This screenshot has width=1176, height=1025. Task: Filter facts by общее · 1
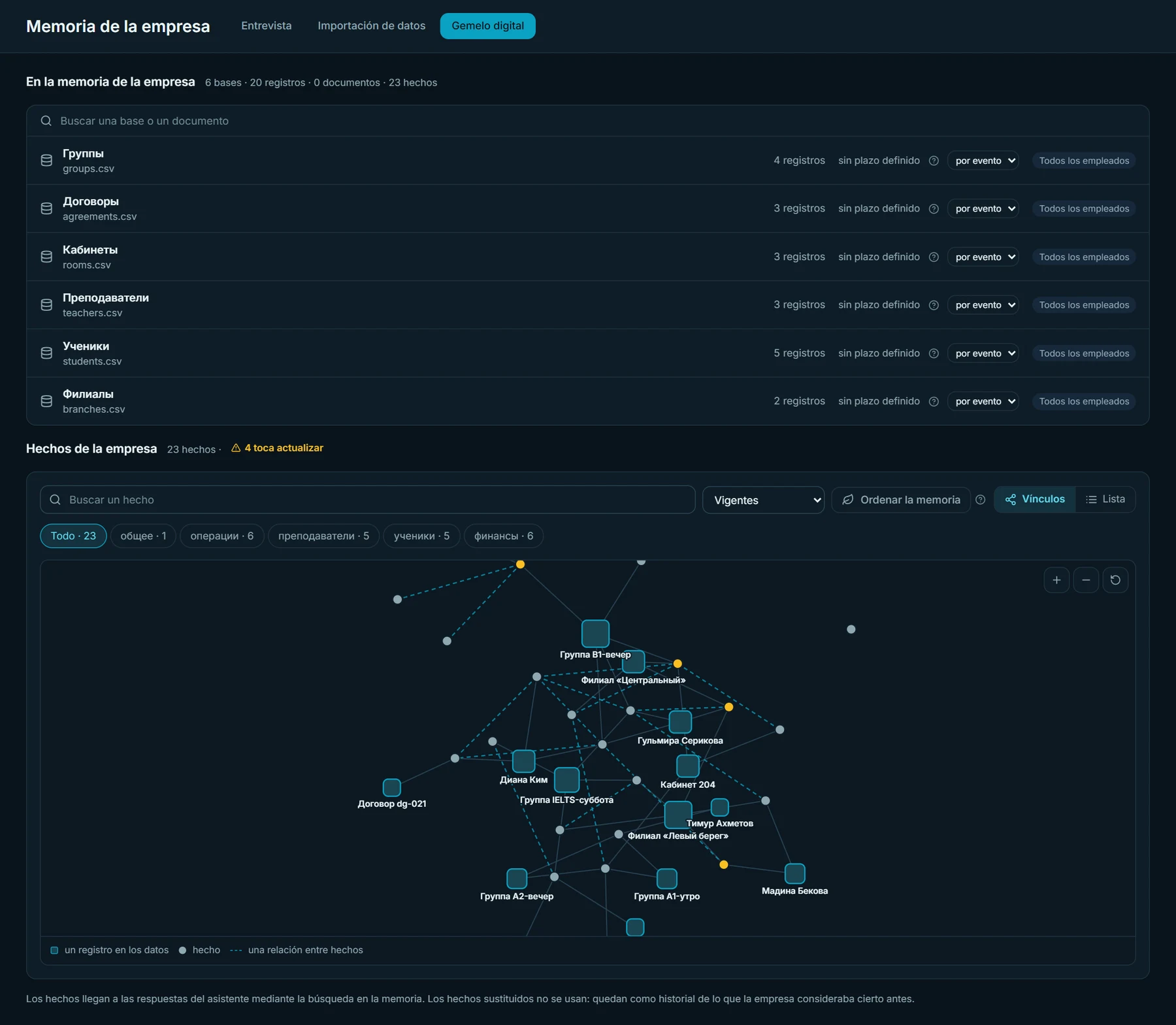pos(143,536)
